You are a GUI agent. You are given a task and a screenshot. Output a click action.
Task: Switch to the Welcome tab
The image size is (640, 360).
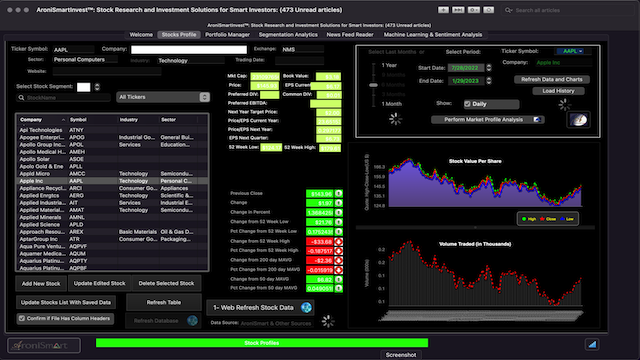[141, 35]
